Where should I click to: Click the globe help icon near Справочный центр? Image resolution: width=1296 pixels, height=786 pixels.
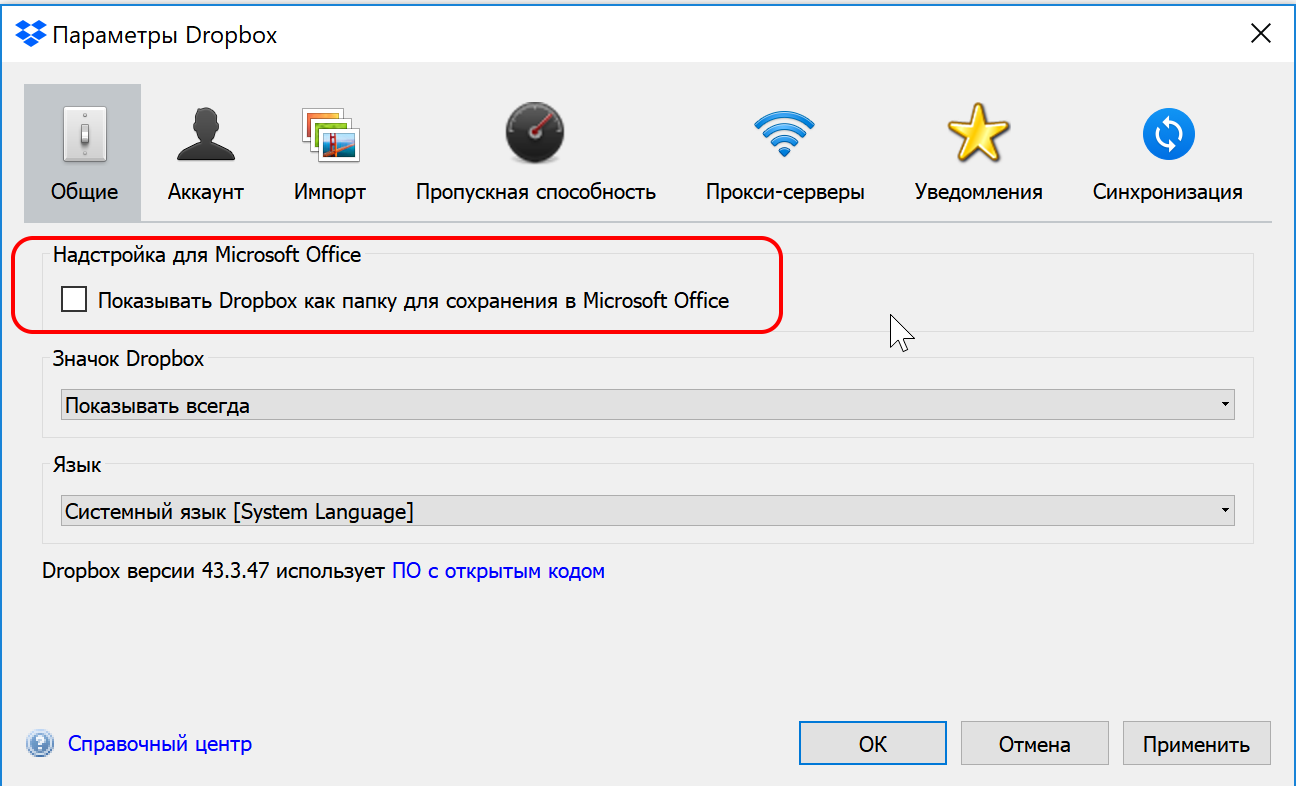point(39,743)
